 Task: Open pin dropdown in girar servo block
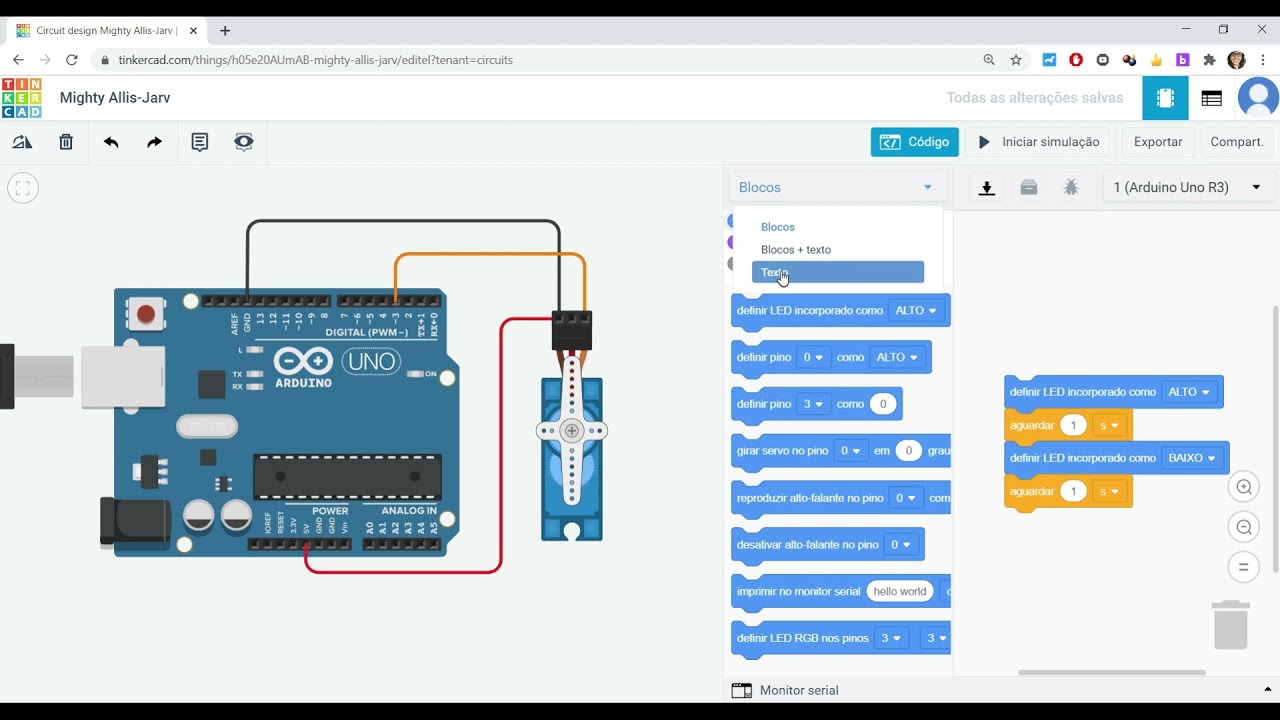[x=851, y=451]
